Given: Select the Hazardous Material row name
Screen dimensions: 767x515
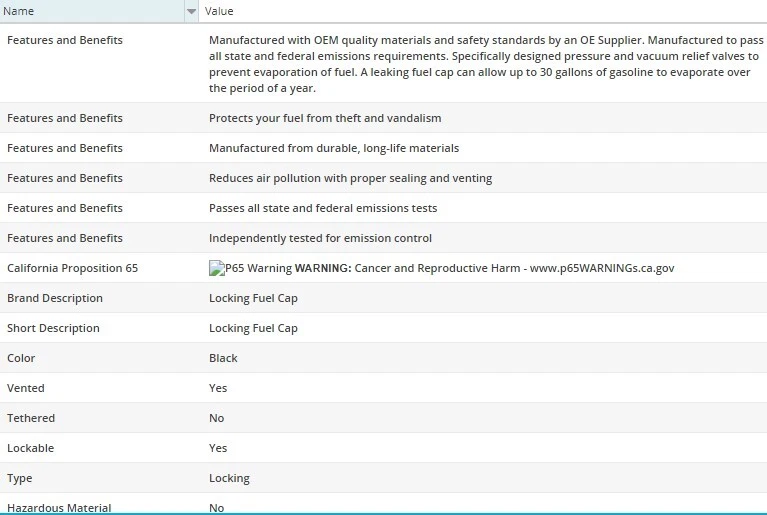Looking at the screenshot, I should pyautogui.click(x=59, y=507).
